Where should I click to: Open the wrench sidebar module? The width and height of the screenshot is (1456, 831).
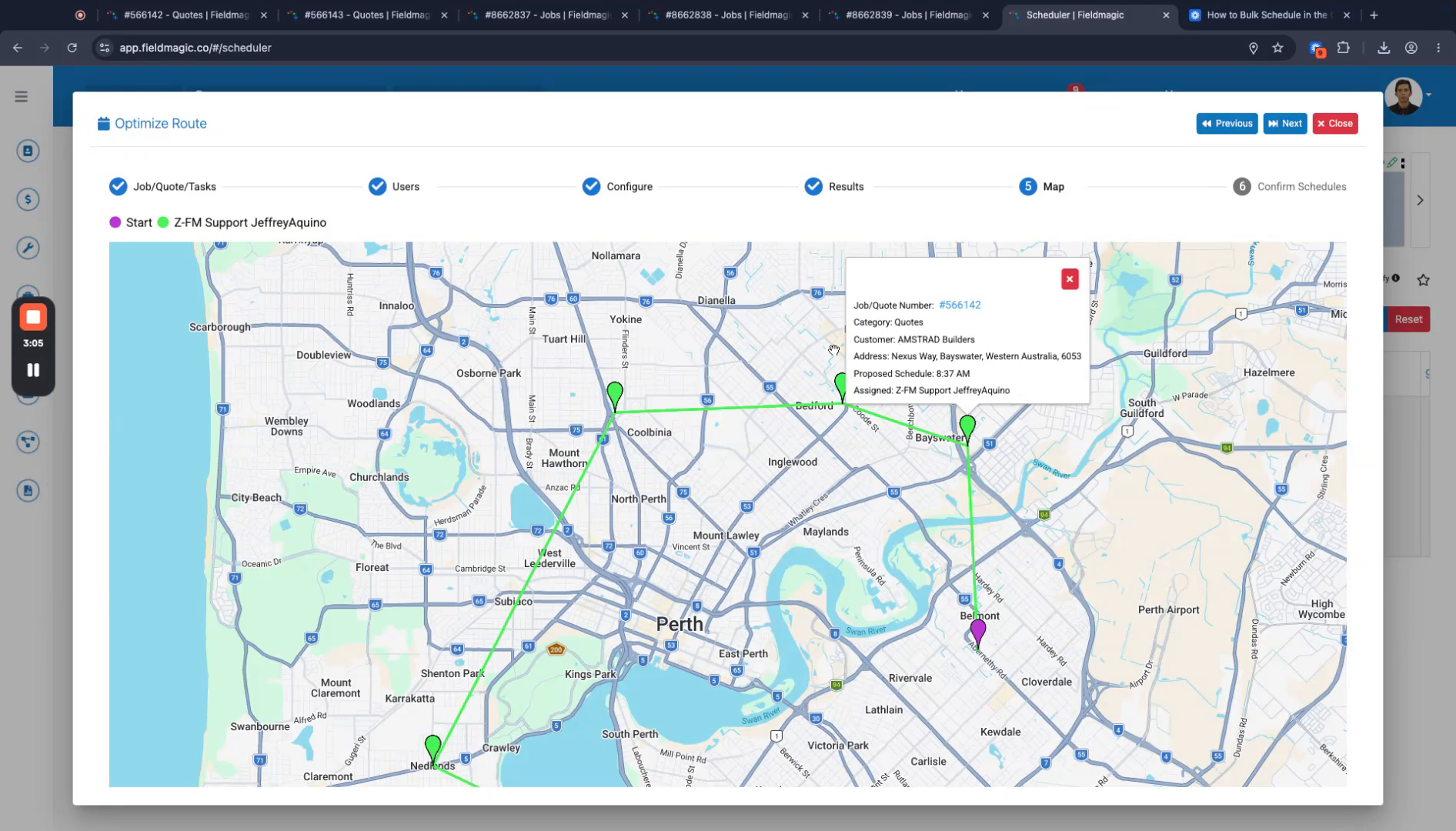[28, 248]
